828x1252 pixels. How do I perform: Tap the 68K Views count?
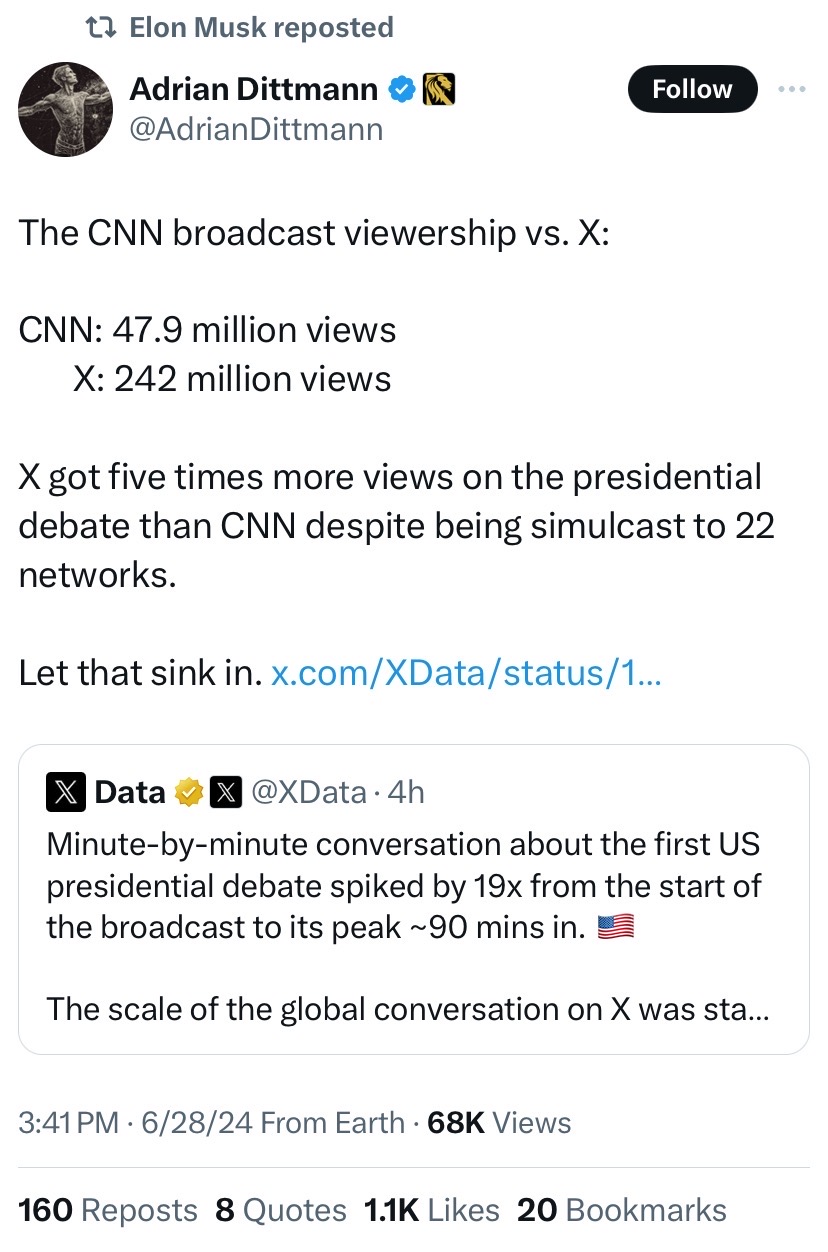(x=499, y=1122)
